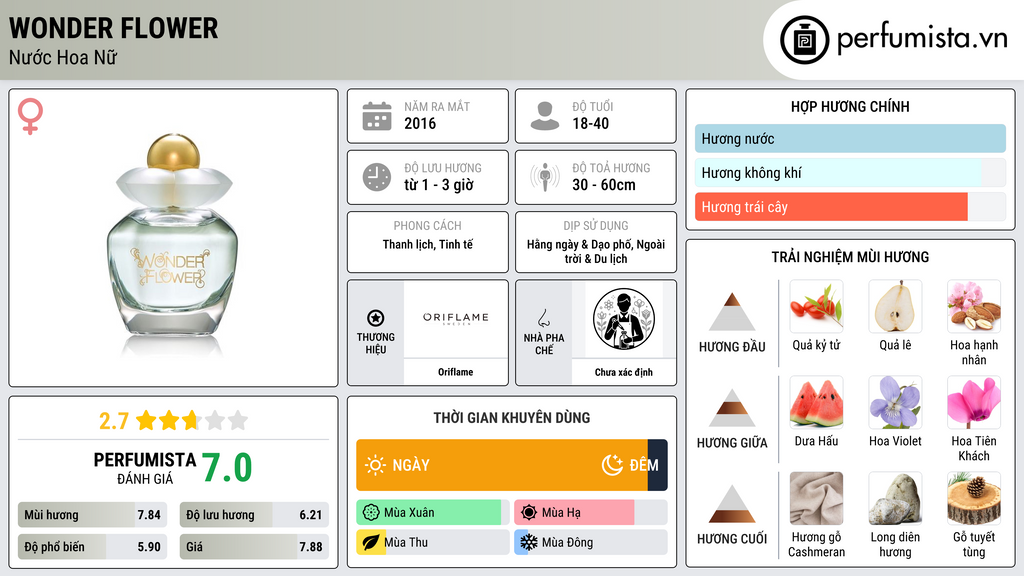Click the age range 18-40 value

[x=590, y=123]
